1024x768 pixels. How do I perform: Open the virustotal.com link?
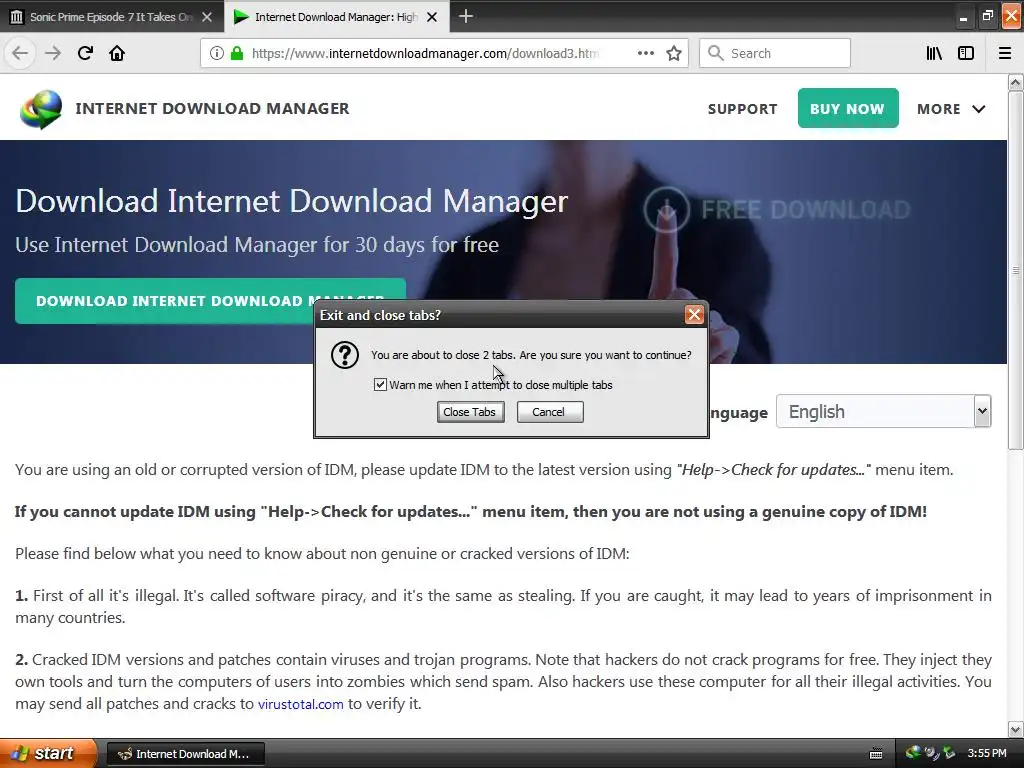point(300,704)
